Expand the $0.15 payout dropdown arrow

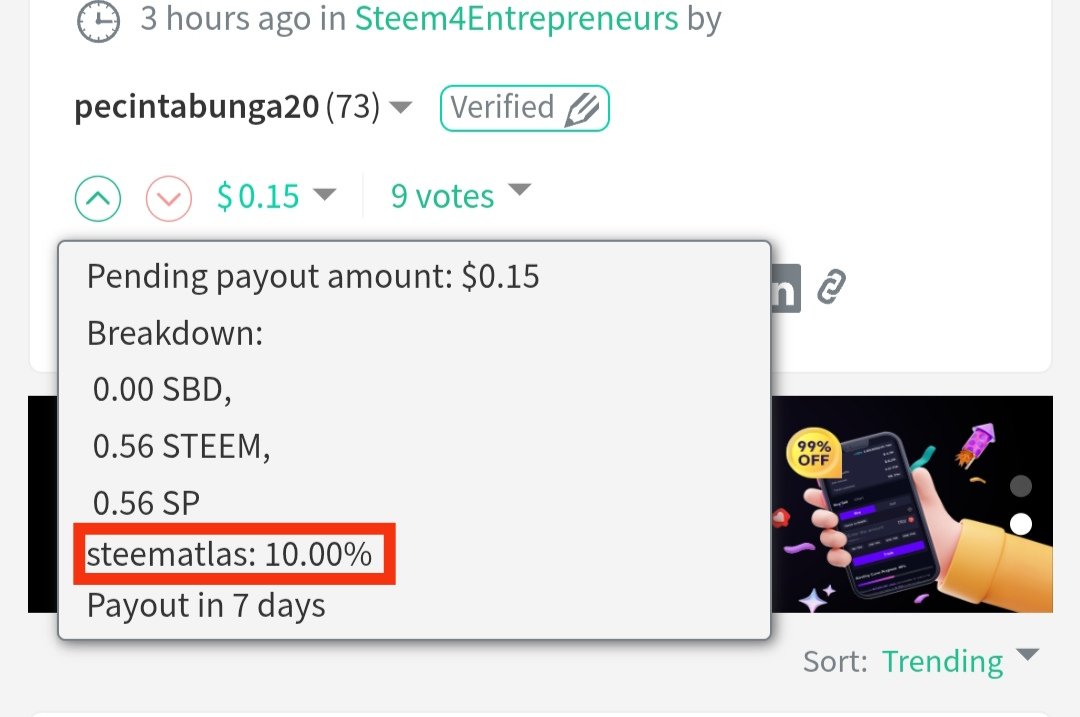pyautogui.click(x=324, y=195)
